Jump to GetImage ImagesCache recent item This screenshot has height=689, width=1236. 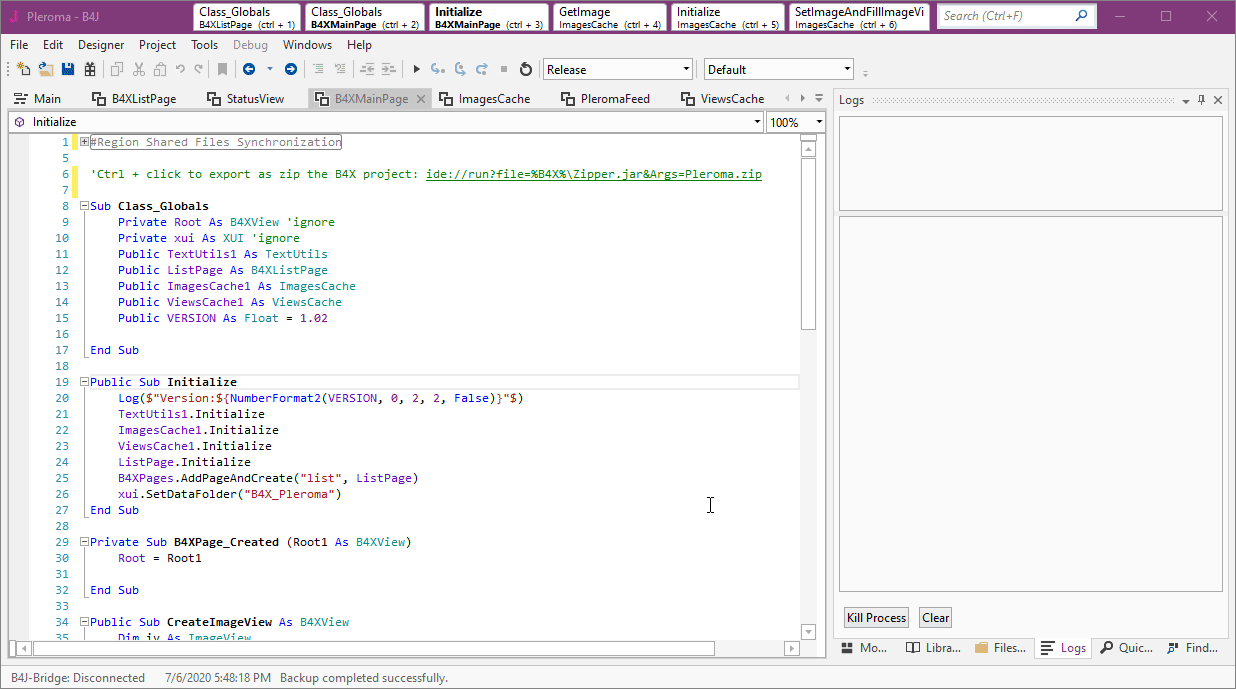click(x=610, y=17)
